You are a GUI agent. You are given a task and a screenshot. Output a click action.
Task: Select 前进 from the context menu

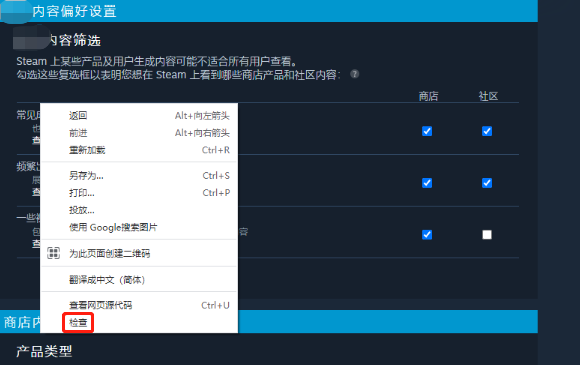[x=139, y=133]
